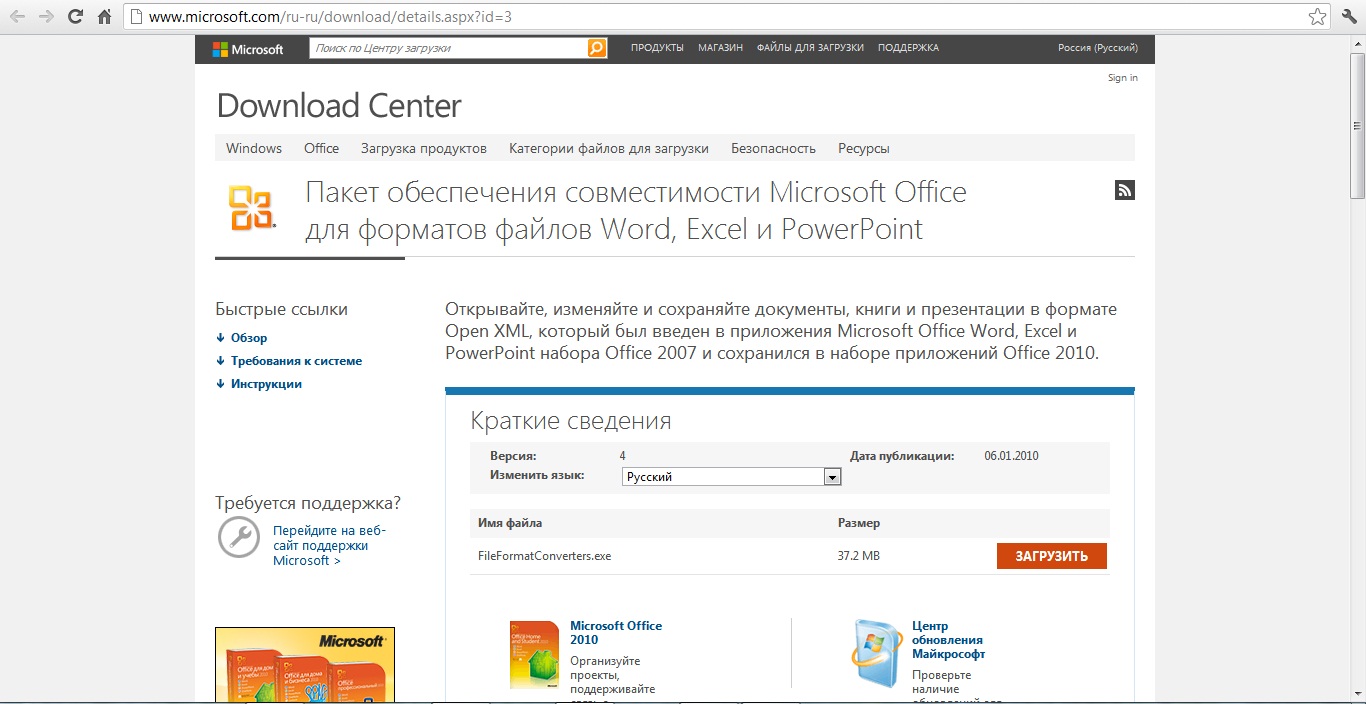Open the Microsoft support website link
Image resolution: width=1366 pixels, height=704 pixels.
click(329, 546)
